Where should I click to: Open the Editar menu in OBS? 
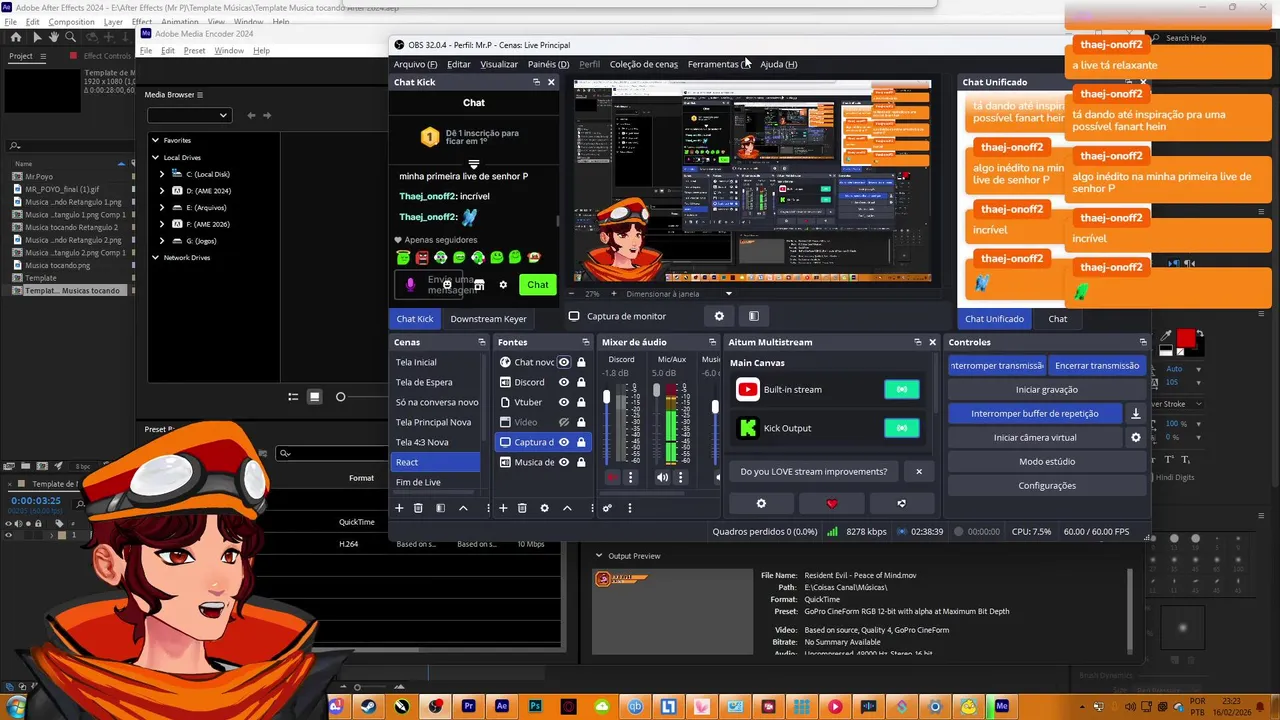pos(459,64)
